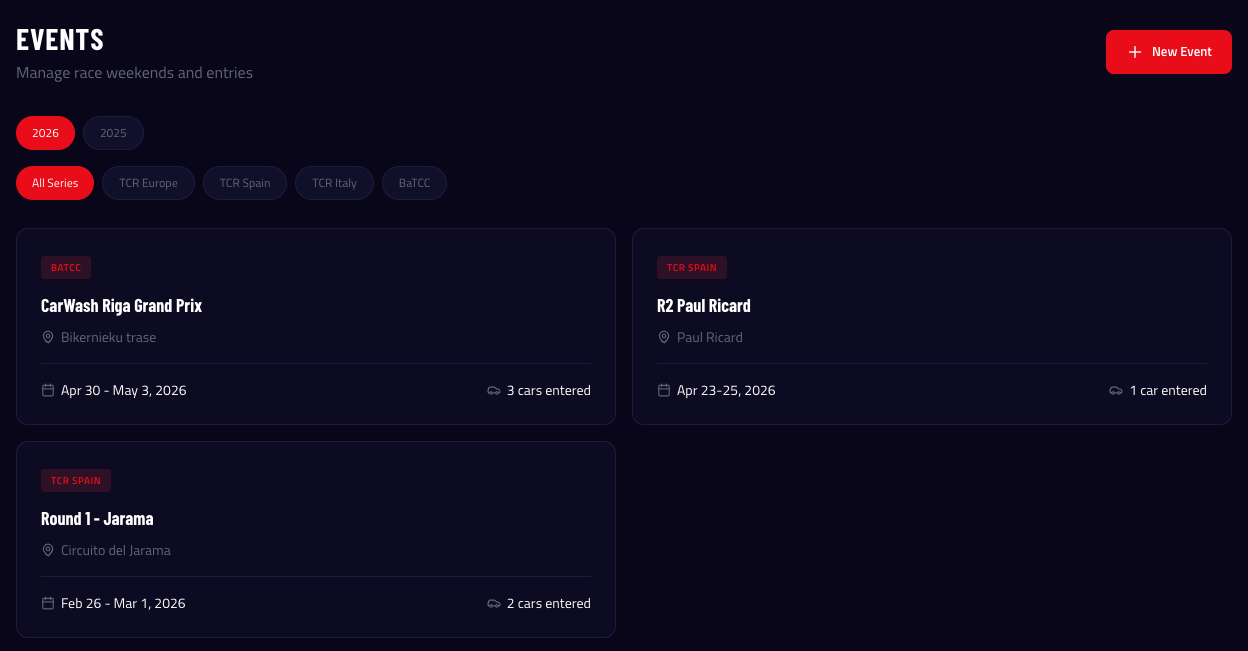Click the calendar icon beside Feb 26 - Mar 1
The image size is (1248, 651).
point(48,603)
